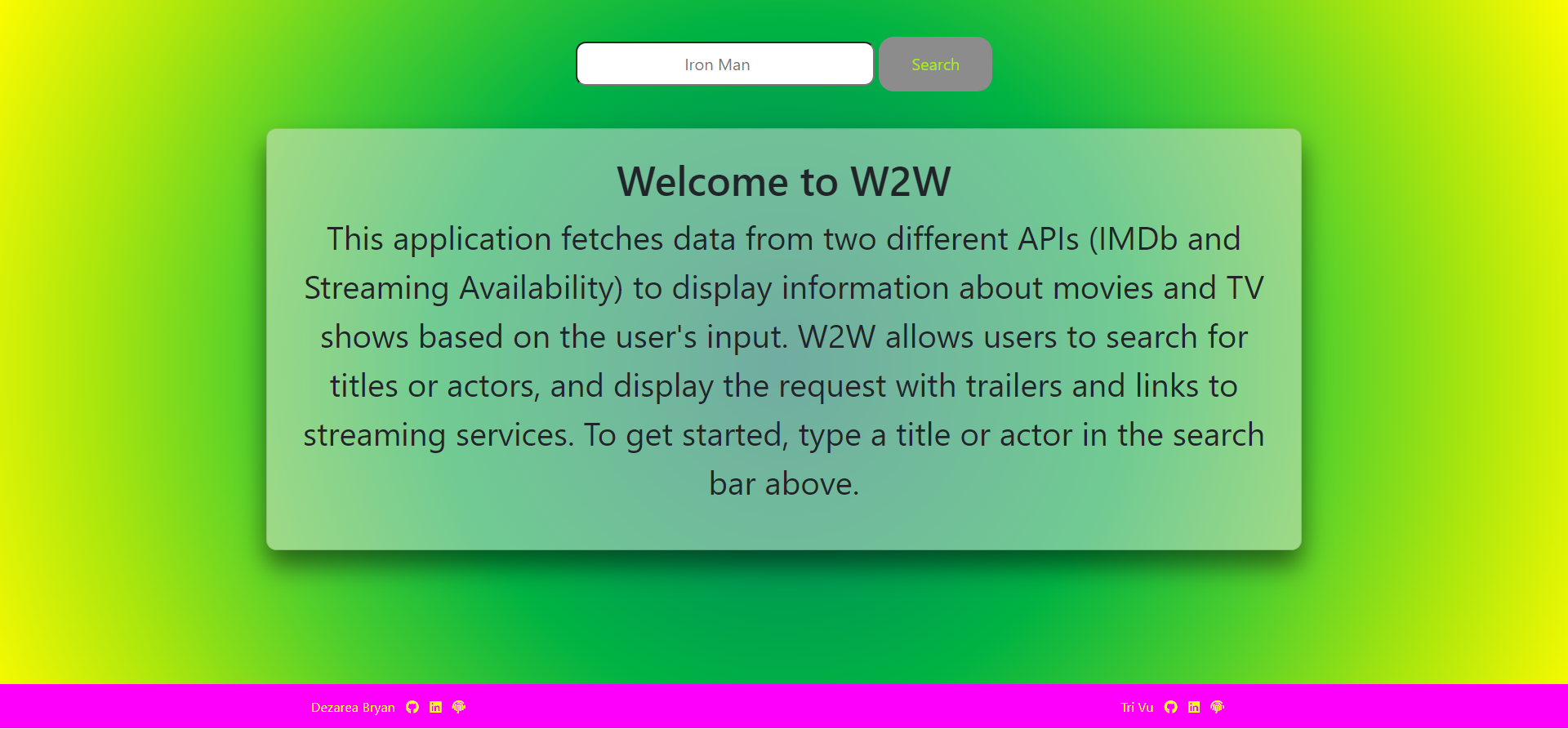The height and width of the screenshot is (729, 1568).
Task: Visit Tri Vu's GitHub icon
Action: (x=1171, y=707)
